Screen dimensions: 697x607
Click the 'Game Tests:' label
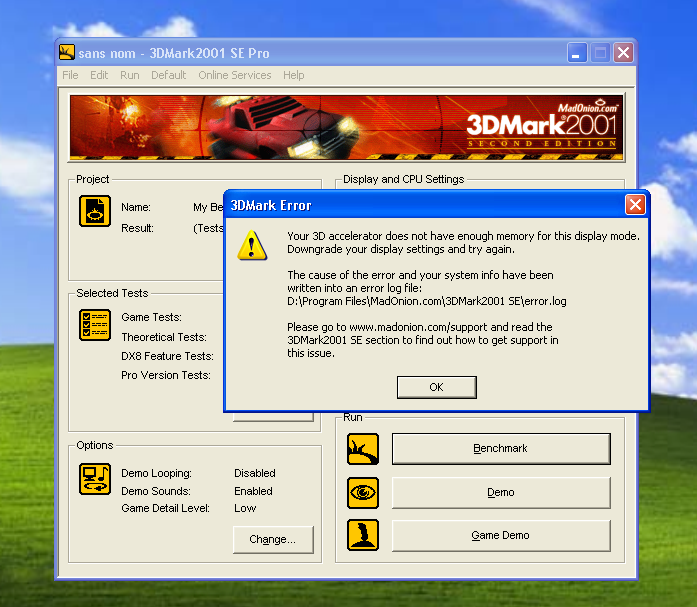151,317
